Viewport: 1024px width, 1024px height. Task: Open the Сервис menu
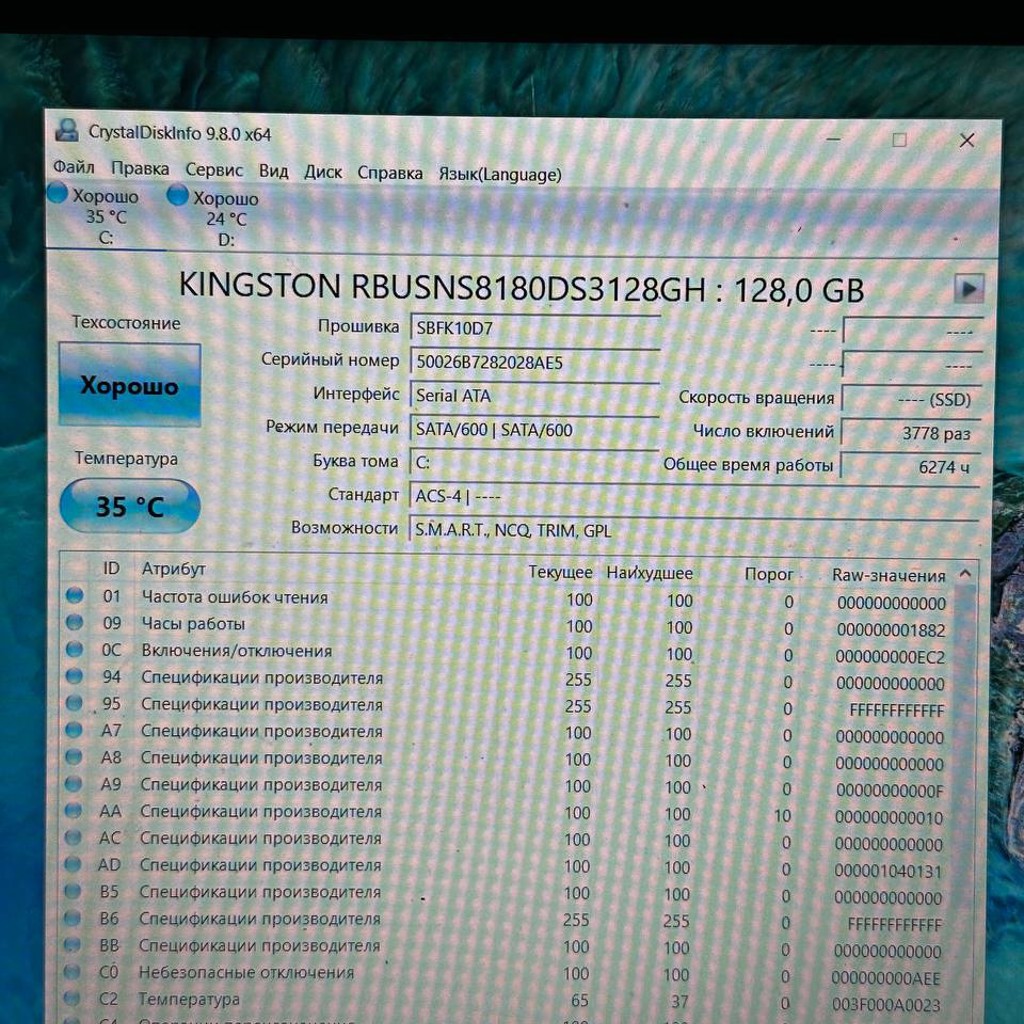tap(214, 170)
